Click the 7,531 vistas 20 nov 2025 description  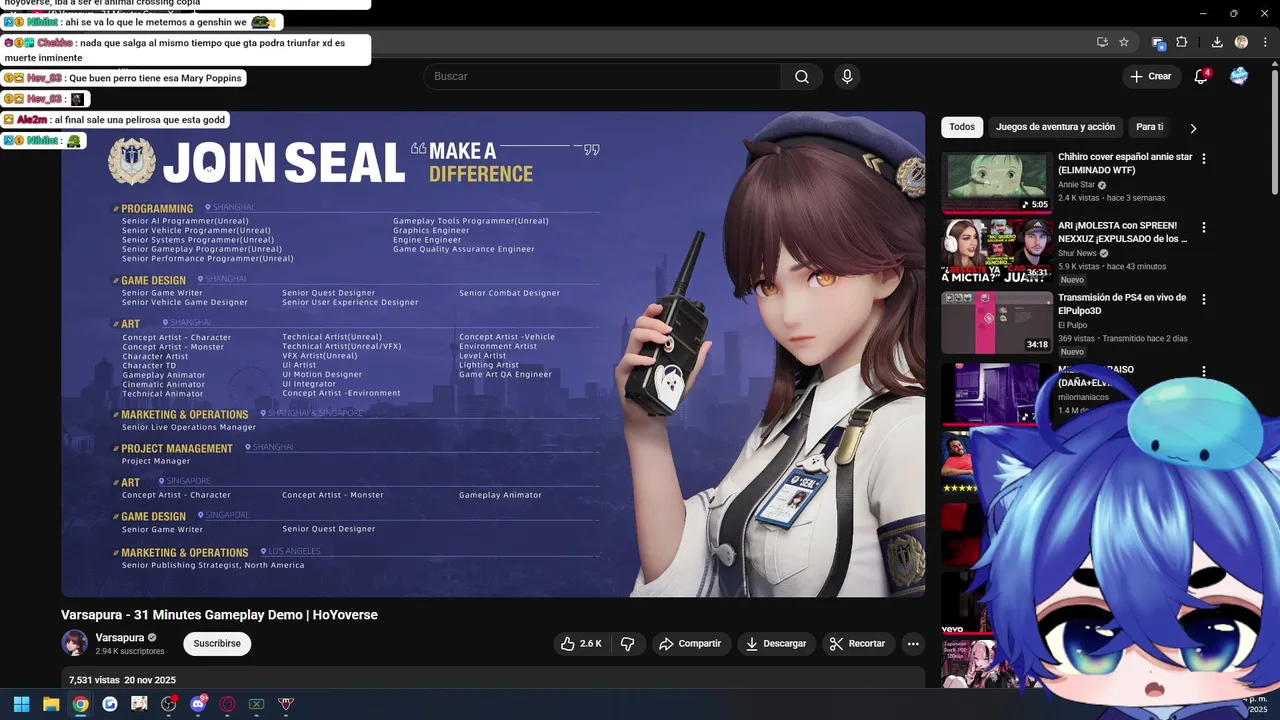click(122, 680)
